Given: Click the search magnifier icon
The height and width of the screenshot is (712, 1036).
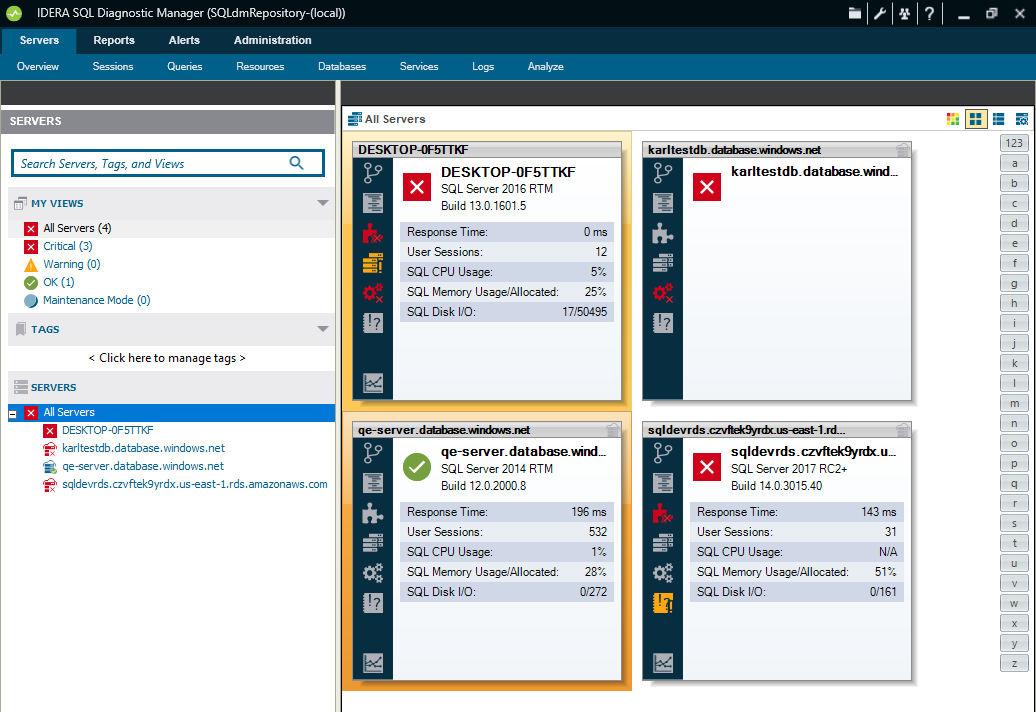Looking at the screenshot, I should (297, 163).
